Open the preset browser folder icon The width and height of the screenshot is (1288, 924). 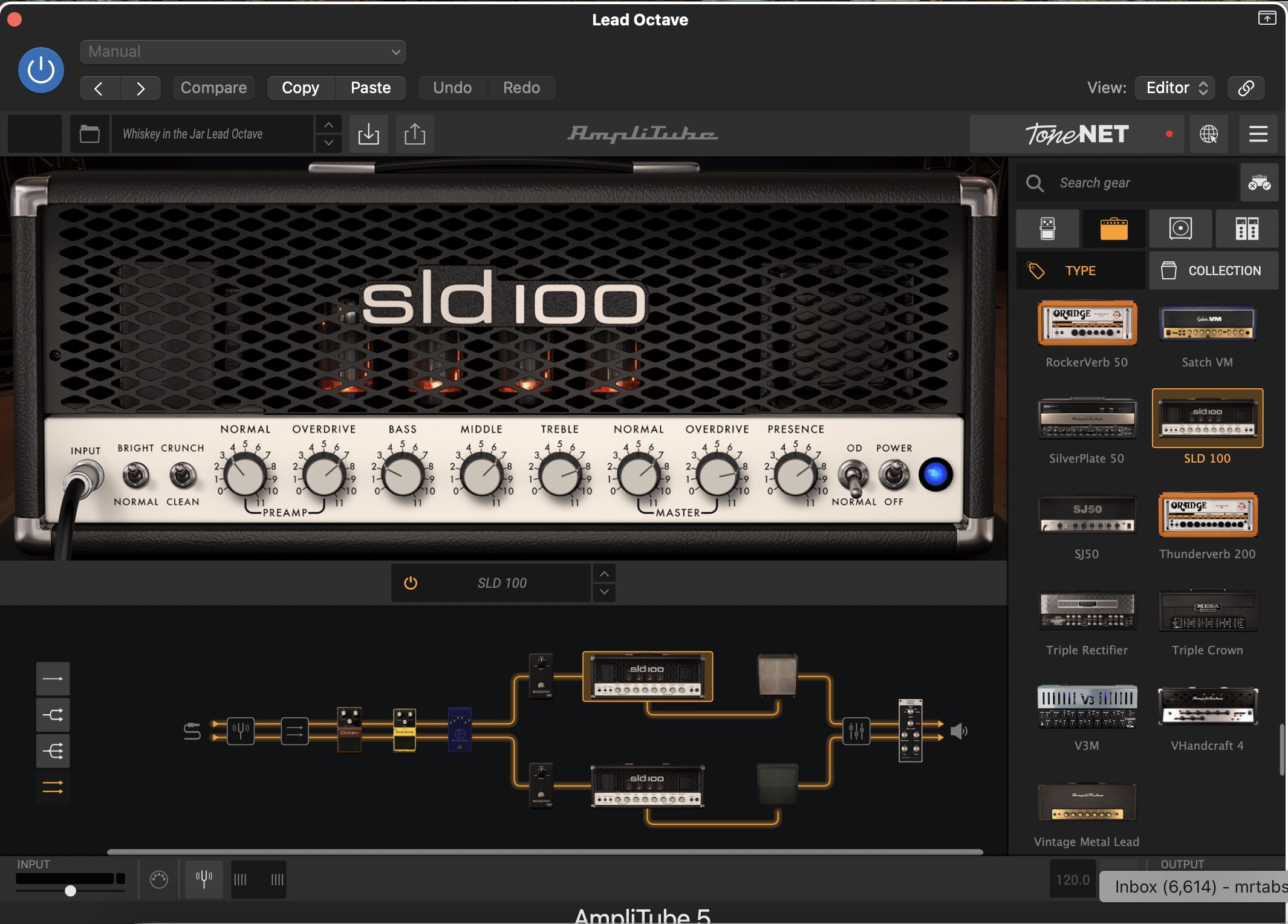pyautogui.click(x=89, y=134)
